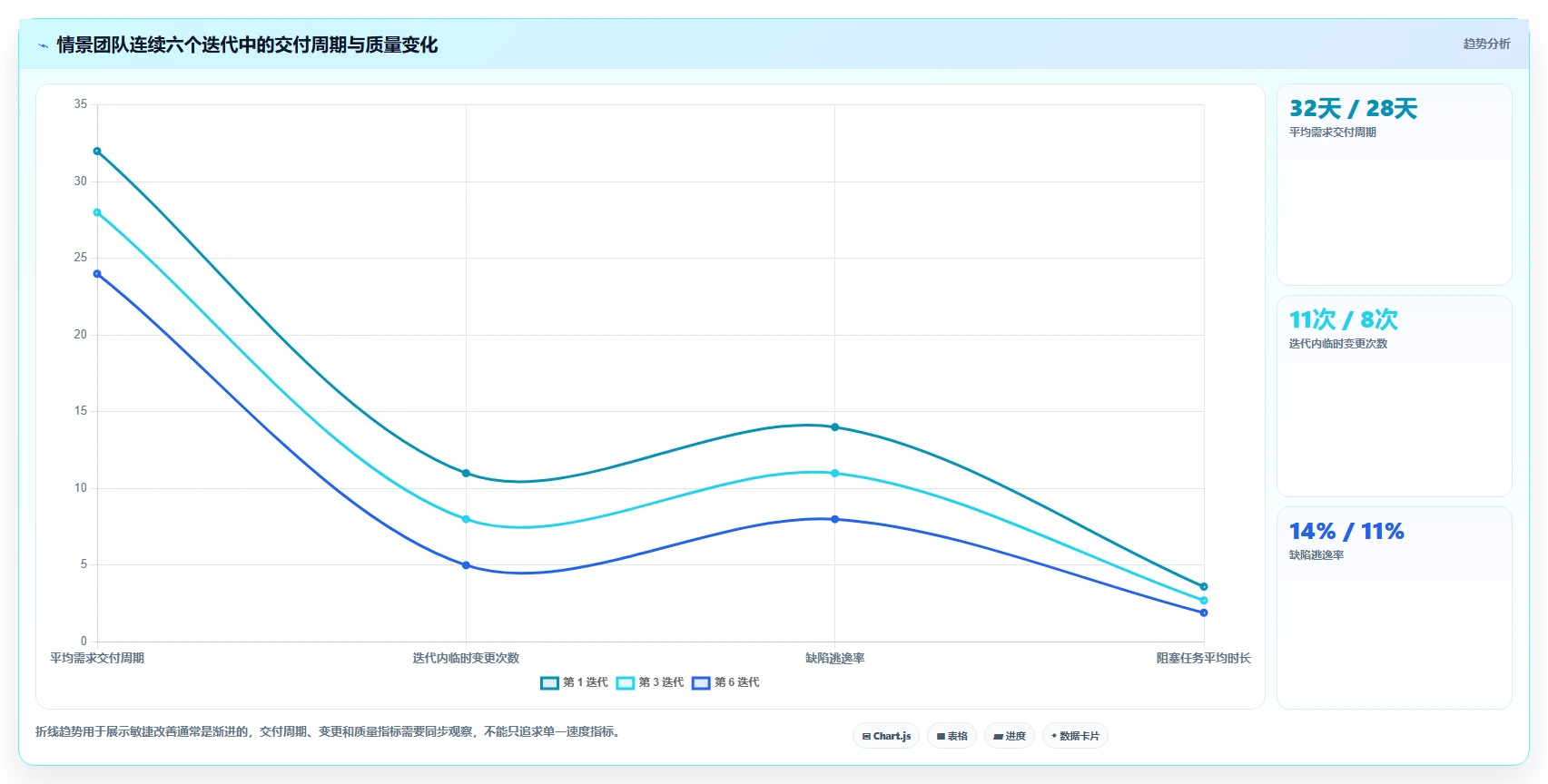This screenshot has height=784, width=1548.
Task: Click 第 1 迭代 point on 阻塞任务平均时长
Action: 1204,586
